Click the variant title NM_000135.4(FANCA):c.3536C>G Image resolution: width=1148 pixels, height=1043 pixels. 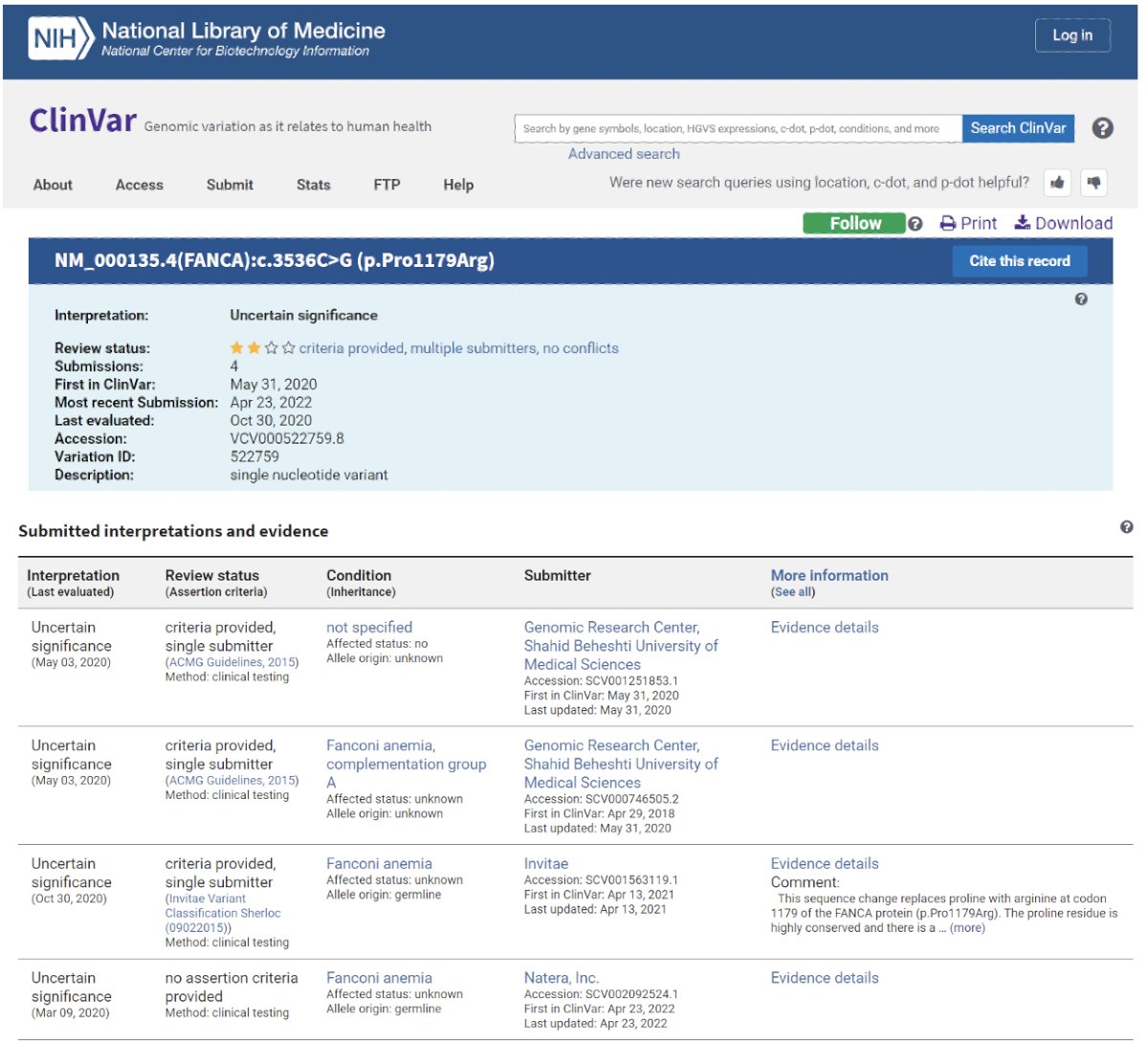pos(275,260)
